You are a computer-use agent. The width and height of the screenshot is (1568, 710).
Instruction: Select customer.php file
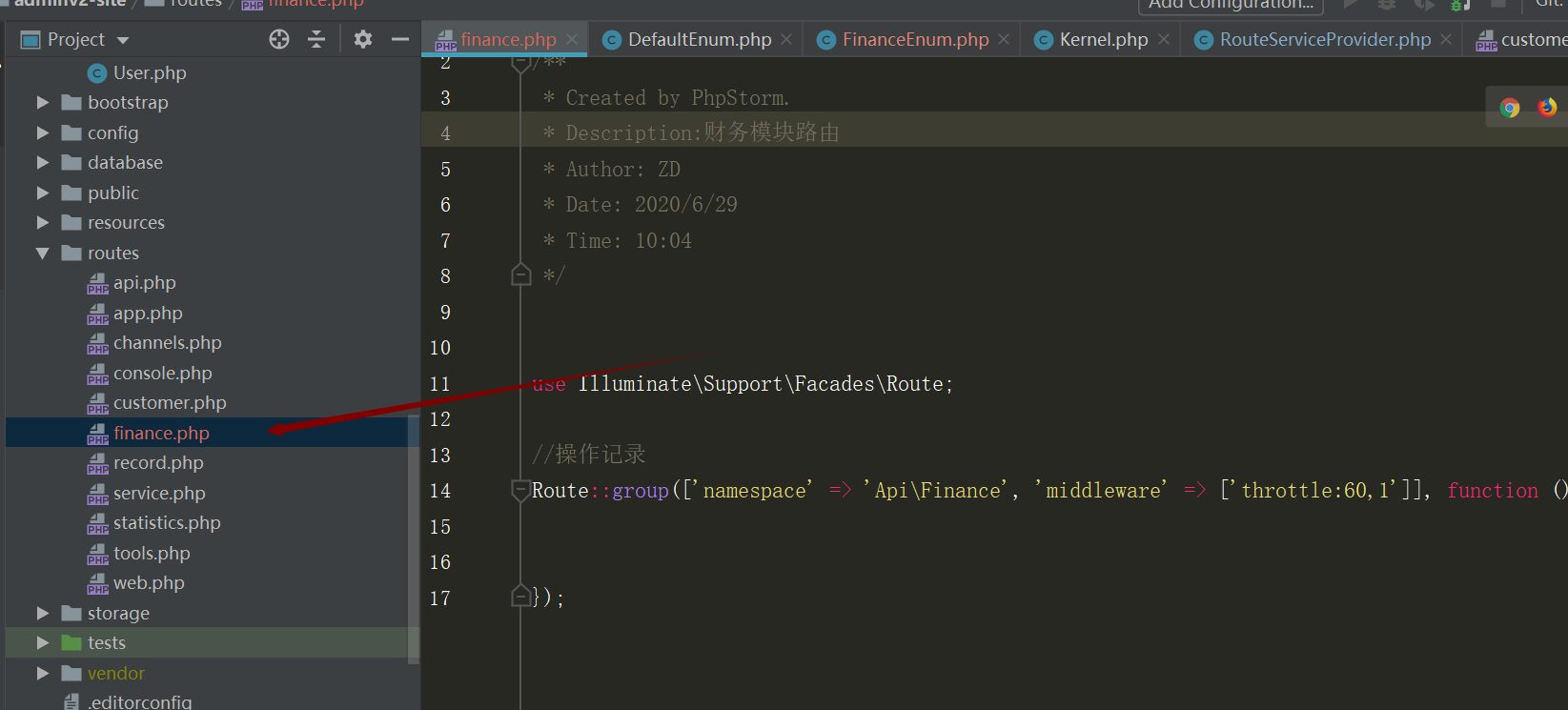[170, 403]
